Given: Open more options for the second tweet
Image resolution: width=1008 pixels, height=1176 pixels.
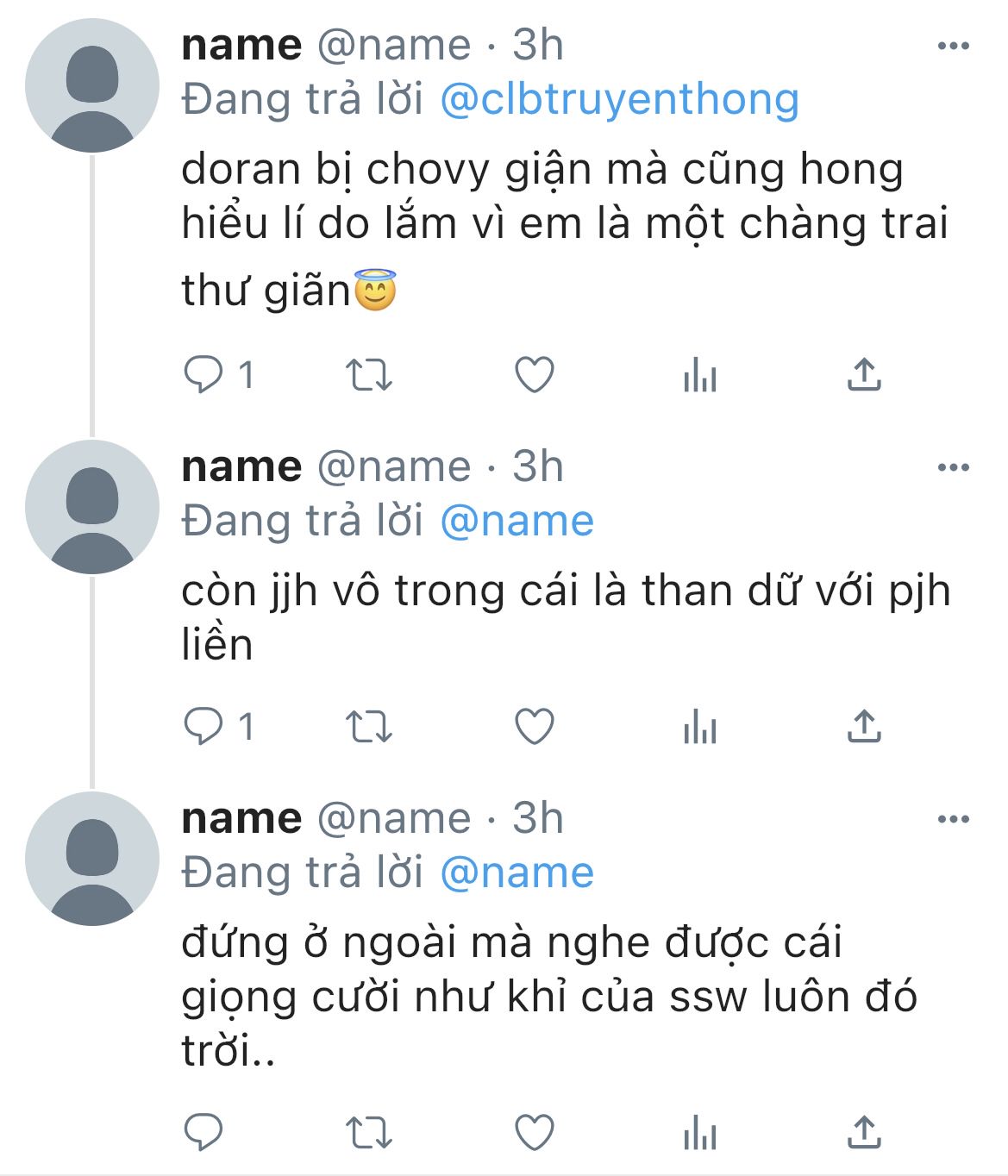Looking at the screenshot, I should 954,467.
